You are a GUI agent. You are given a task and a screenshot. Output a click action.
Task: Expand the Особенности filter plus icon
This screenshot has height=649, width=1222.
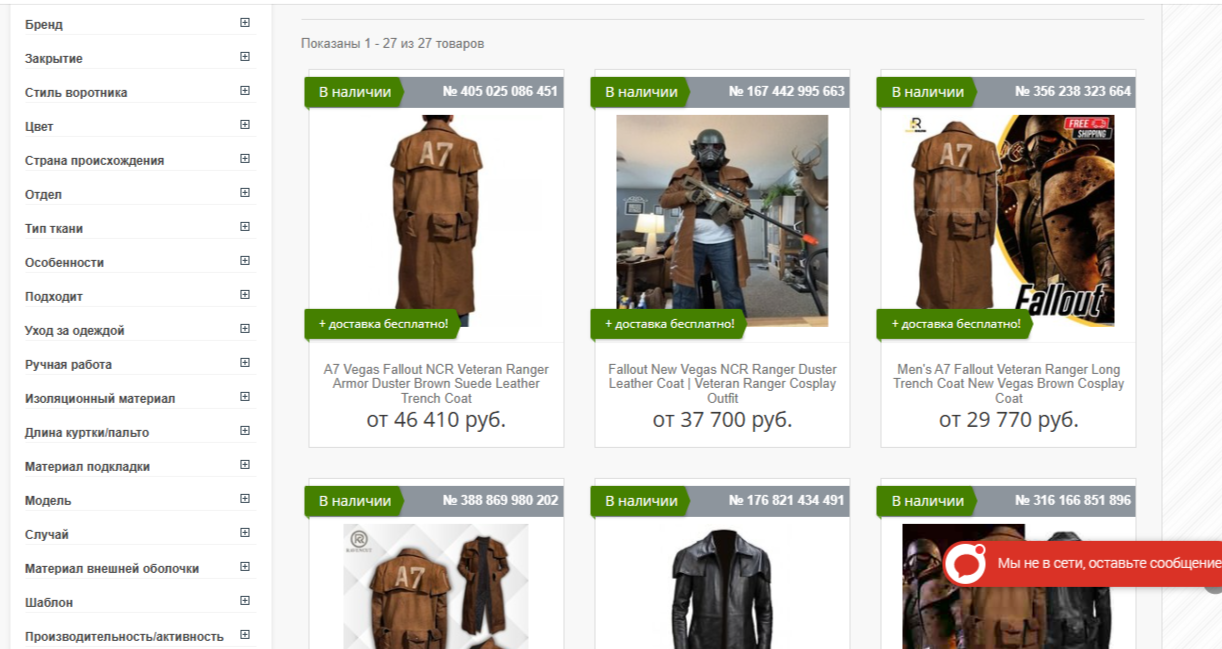(245, 260)
